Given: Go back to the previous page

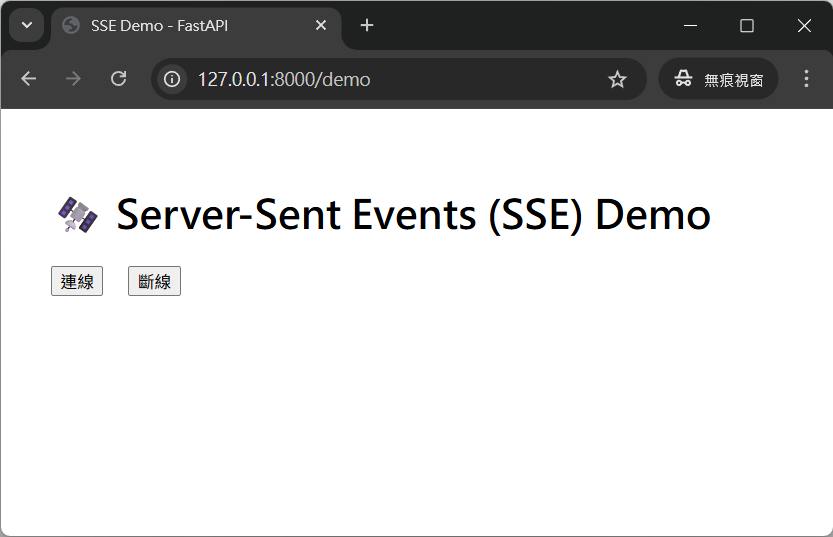Looking at the screenshot, I should (x=28, y=79).
